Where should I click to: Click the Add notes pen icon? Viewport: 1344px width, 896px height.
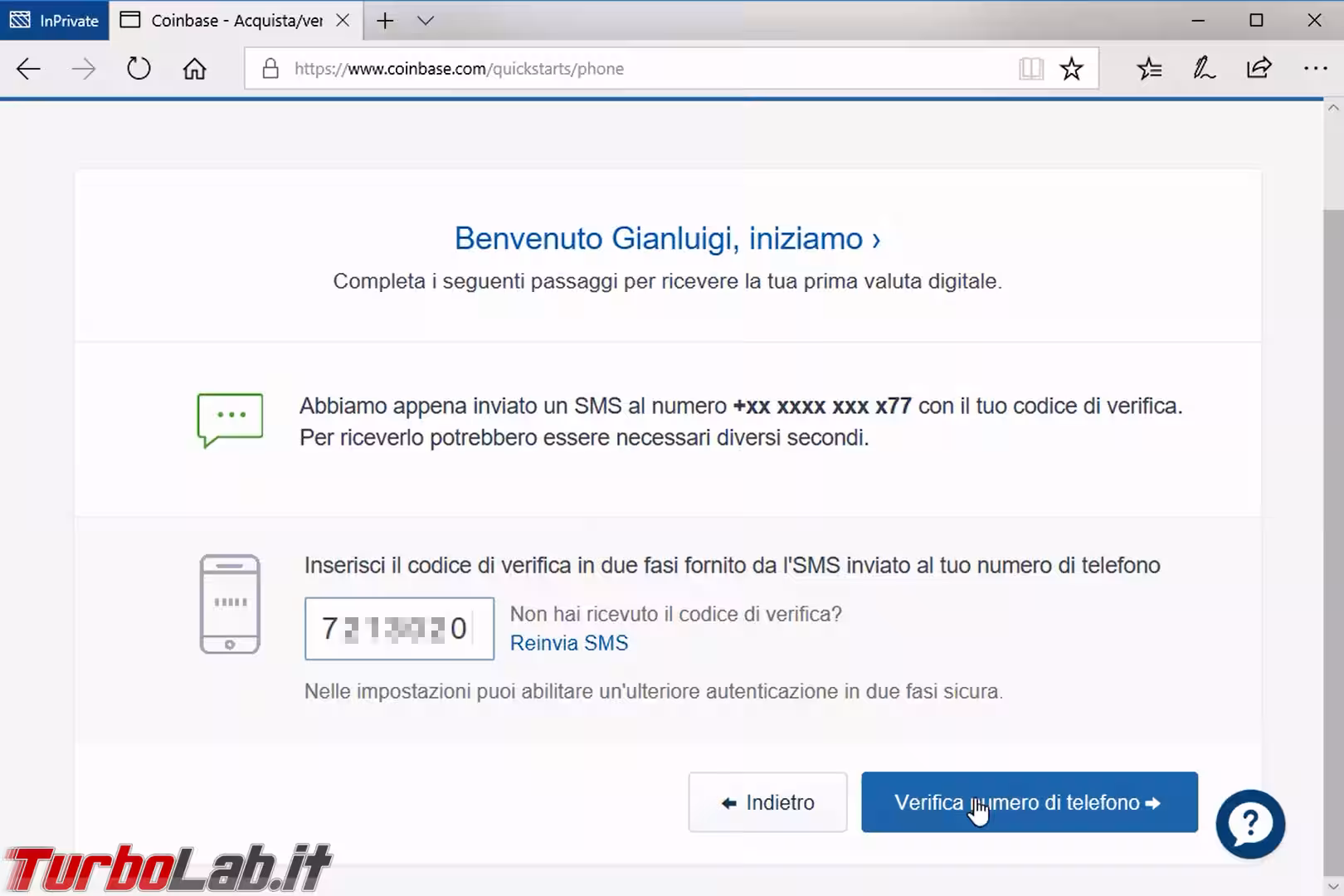(x=1204, y=69)
